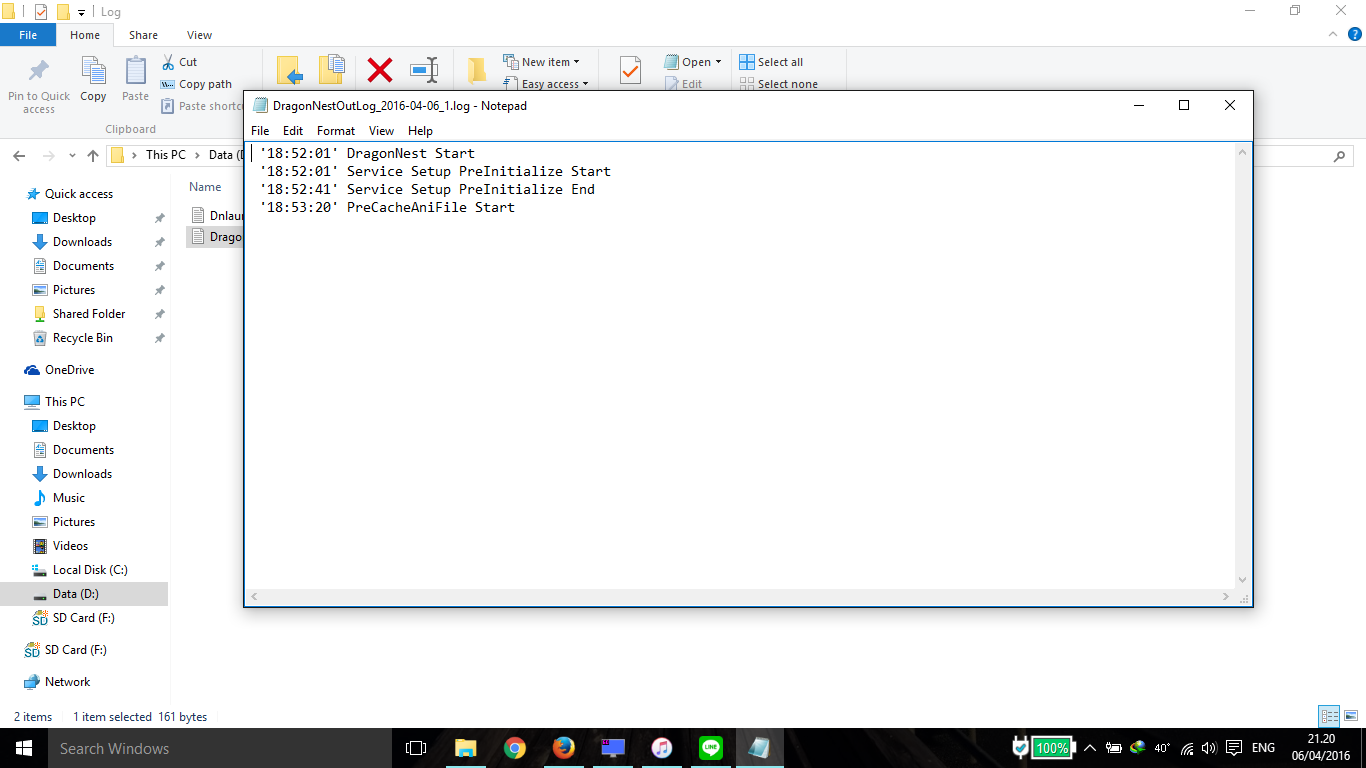Open Desktop under Quick access
The width and height of the screenshot is (1366, 768).
74,218
